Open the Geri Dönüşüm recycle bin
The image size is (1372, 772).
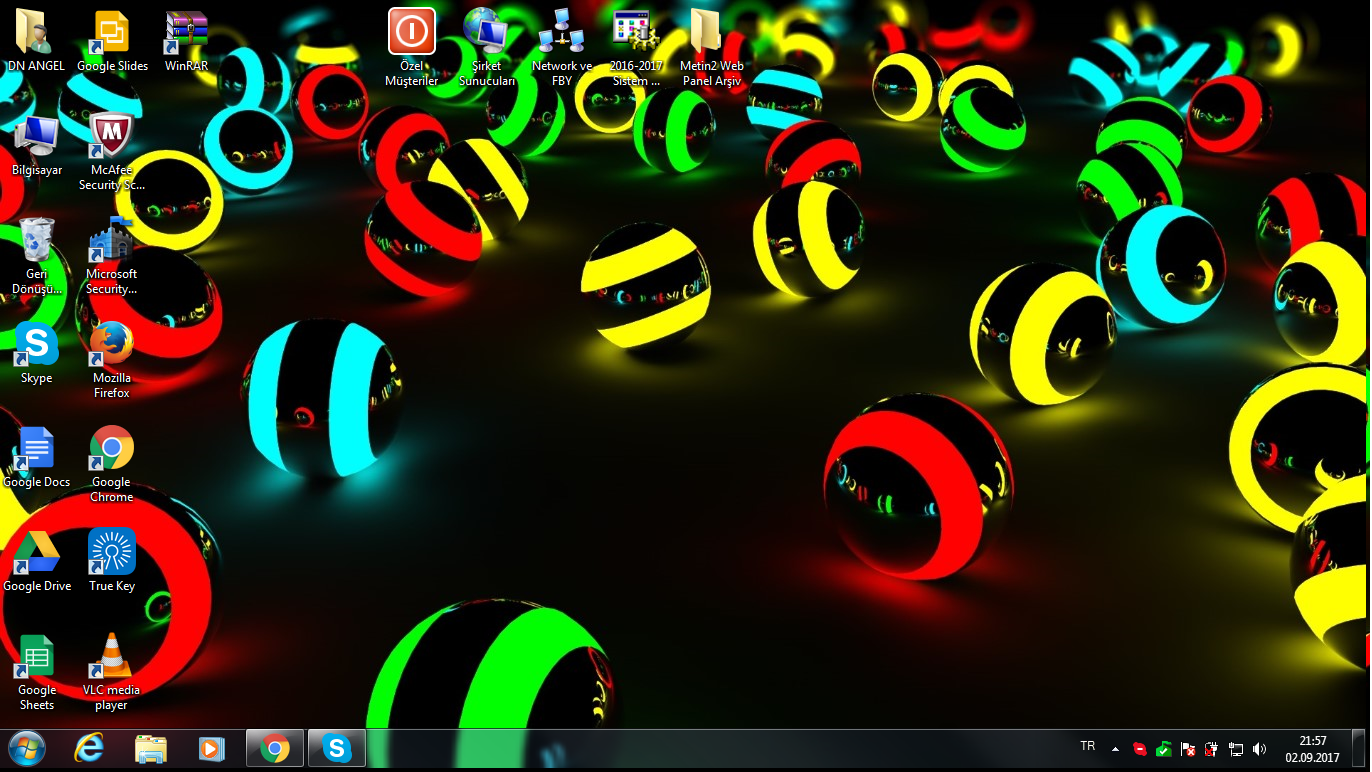[36, 256]
